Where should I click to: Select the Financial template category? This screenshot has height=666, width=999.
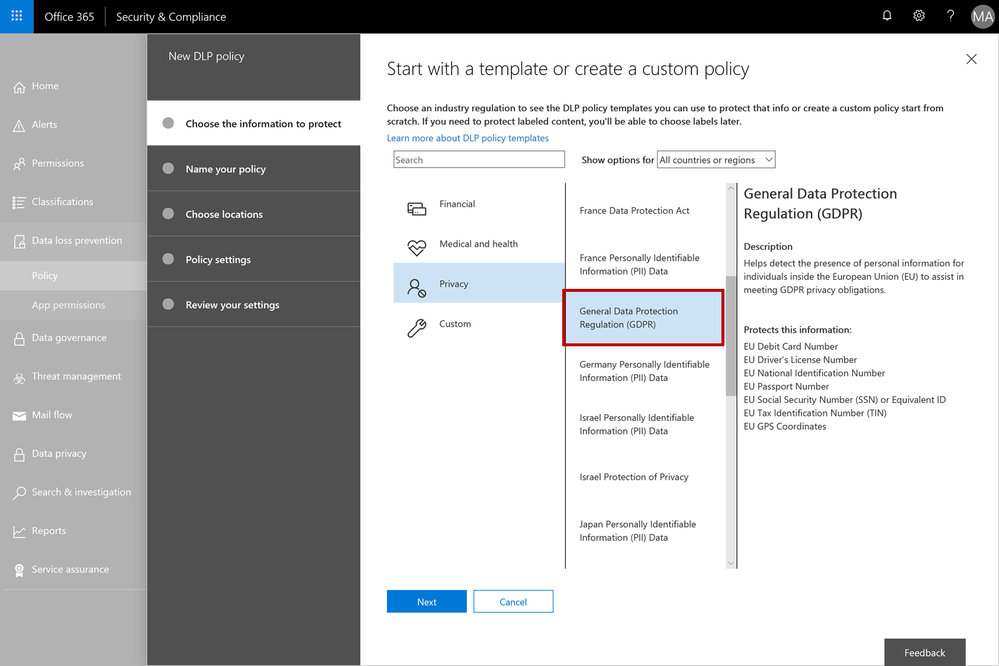(456, 204)
